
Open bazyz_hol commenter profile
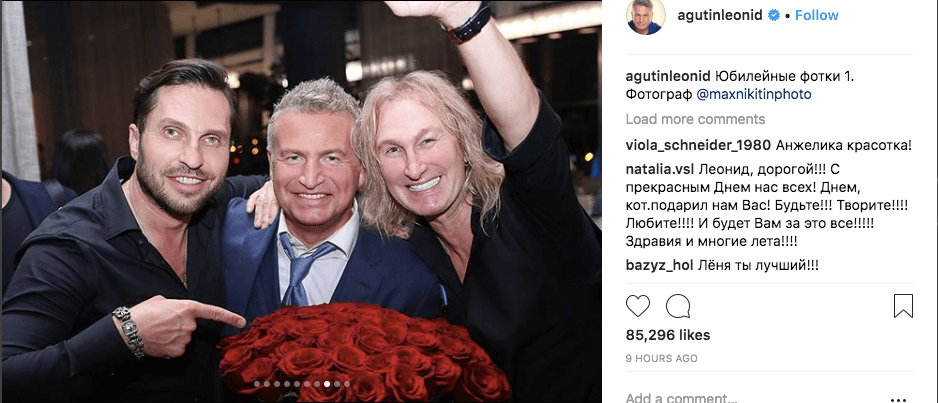point(660,265)
